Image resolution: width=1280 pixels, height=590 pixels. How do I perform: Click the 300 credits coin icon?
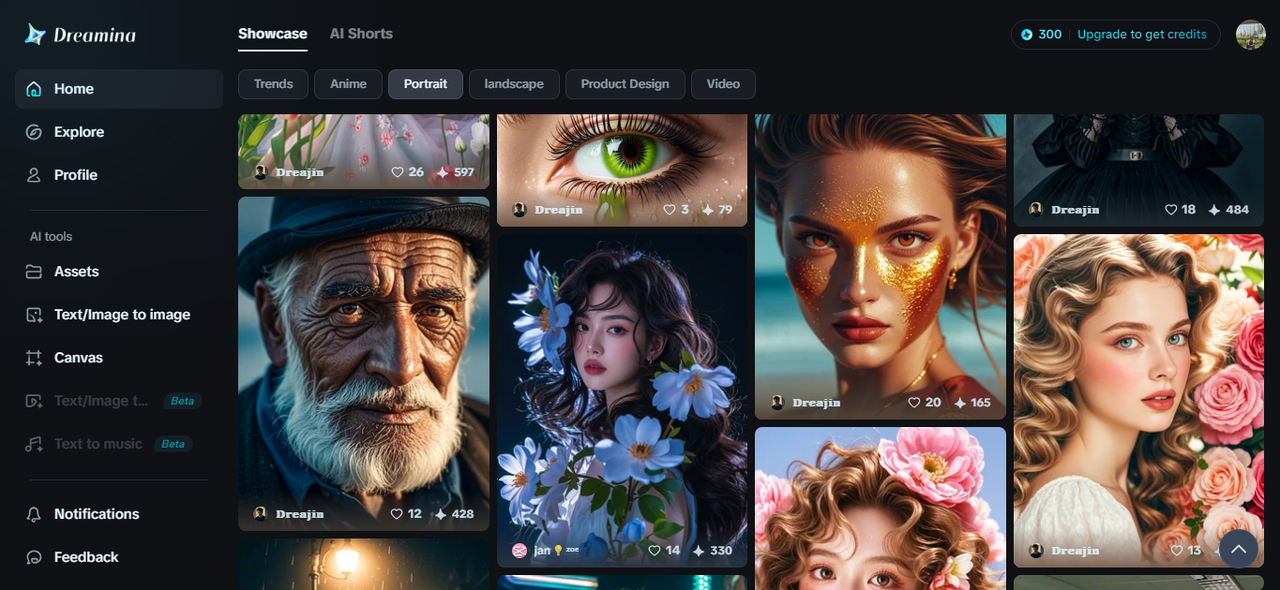[x=1027, y=35]
